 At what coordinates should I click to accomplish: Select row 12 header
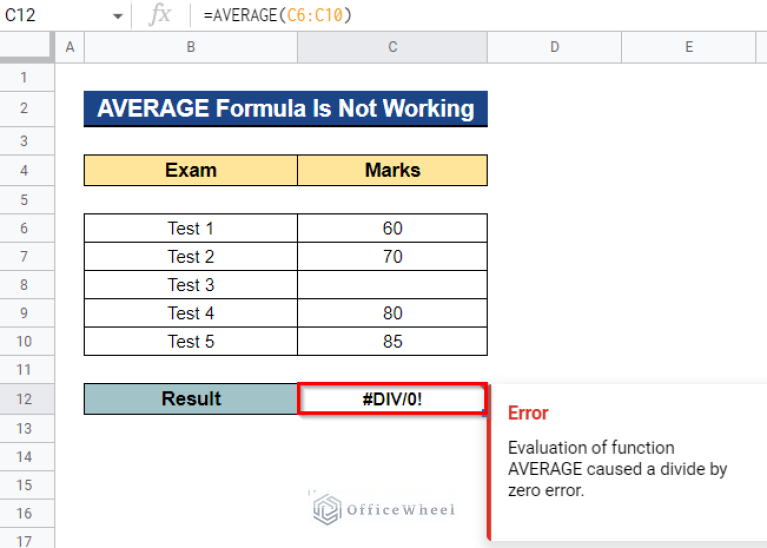coord(27,399)
